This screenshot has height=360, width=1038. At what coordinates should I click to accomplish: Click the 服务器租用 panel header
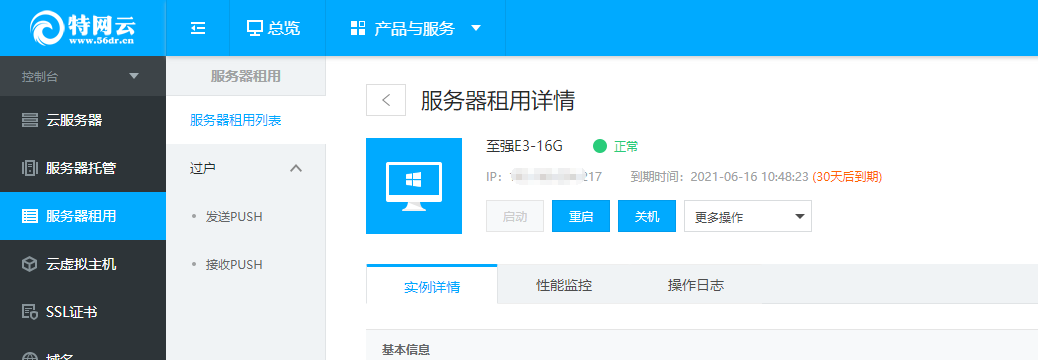point(246,76)
